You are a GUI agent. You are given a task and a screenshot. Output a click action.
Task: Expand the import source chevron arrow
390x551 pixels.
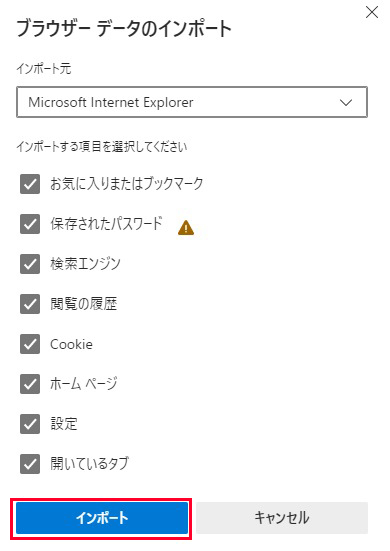pyautogui.click(x=346, y=103)
